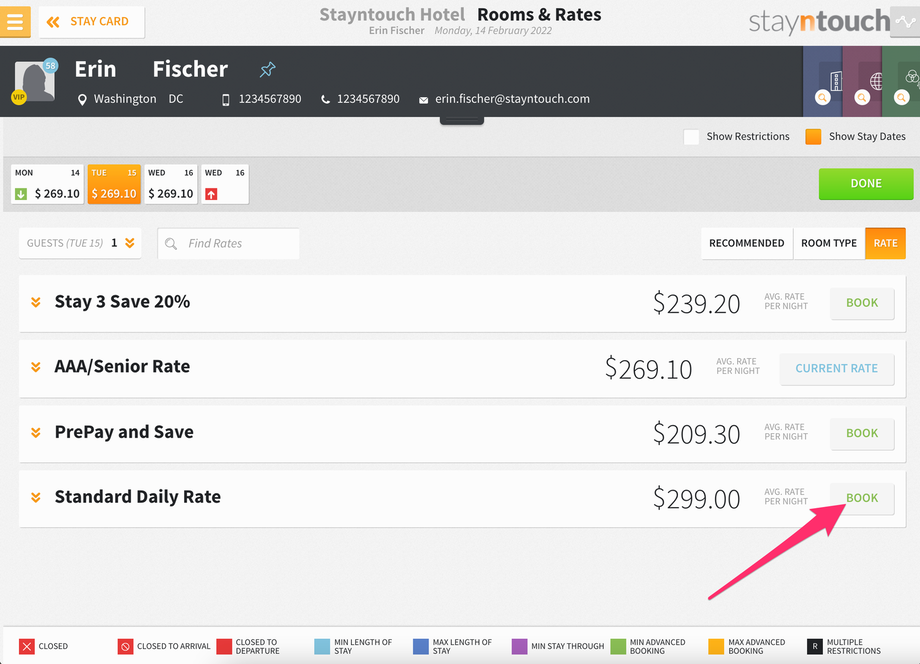Click the Closed to Arrival legend icon

tap(125, 646)
